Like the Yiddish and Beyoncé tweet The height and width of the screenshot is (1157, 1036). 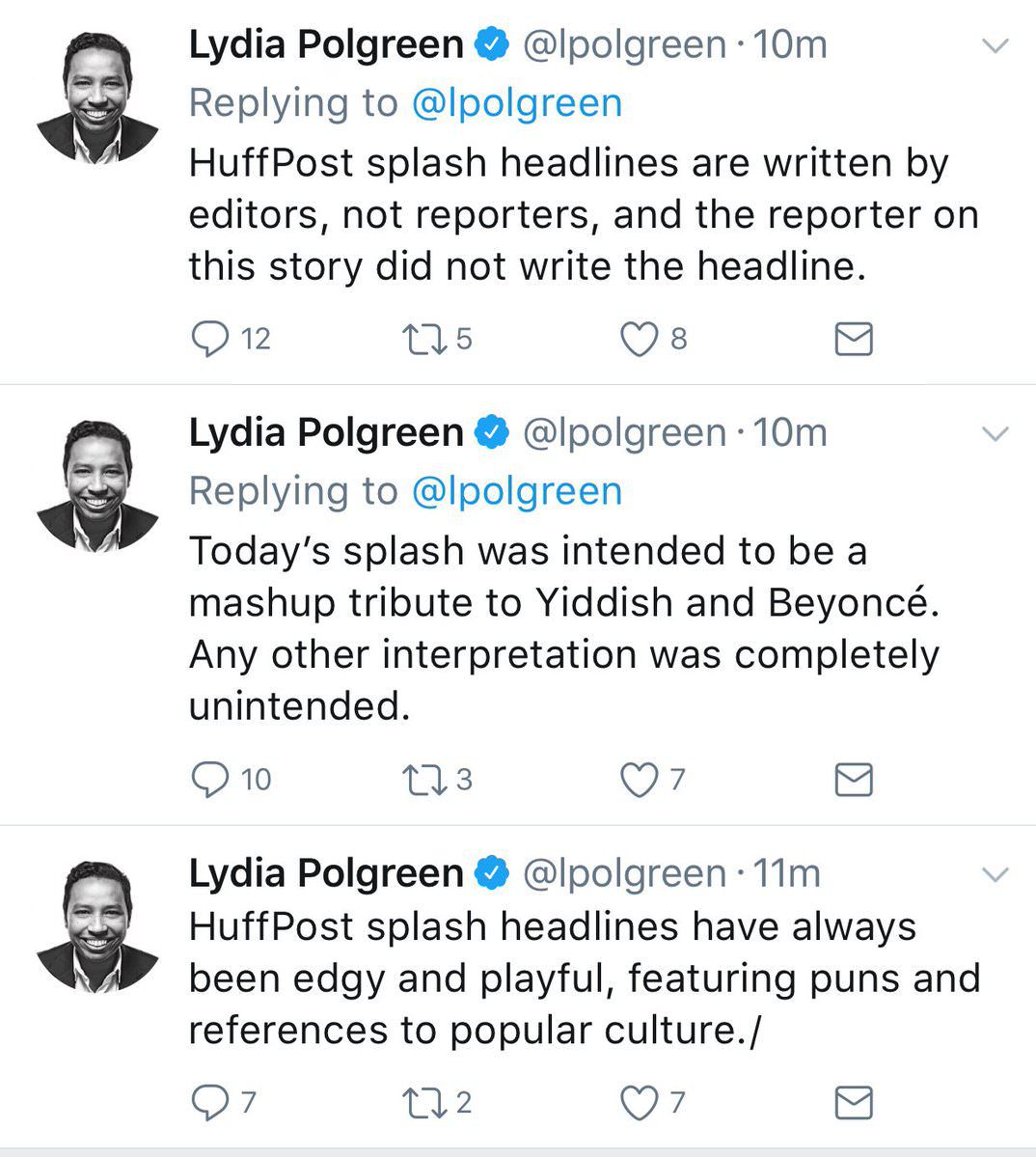point(639,780)
